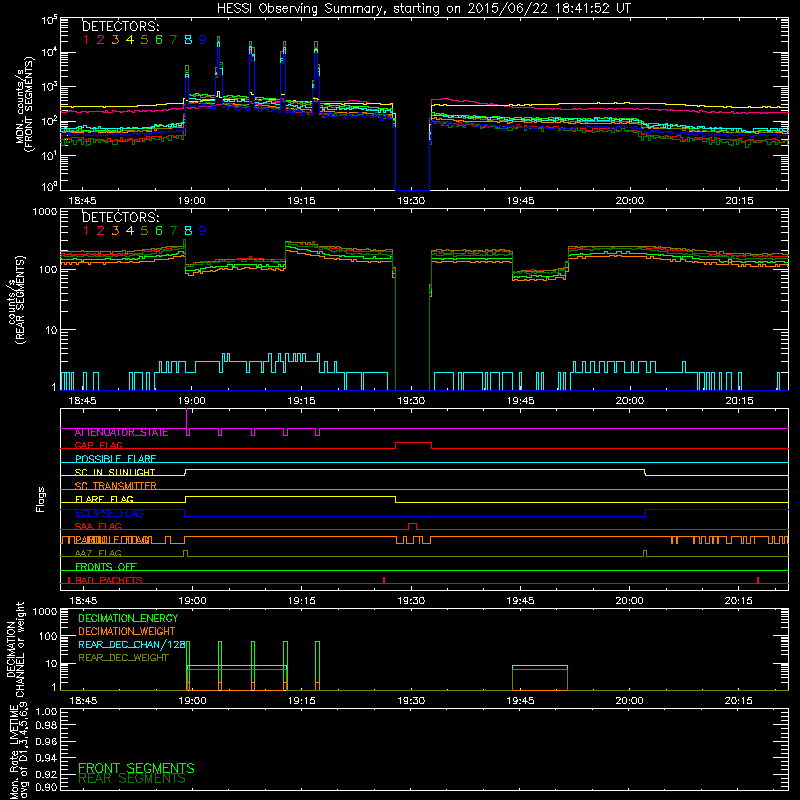Click the 1000 label on rear segments axis
800x800 pixels.
pos(45,211)
